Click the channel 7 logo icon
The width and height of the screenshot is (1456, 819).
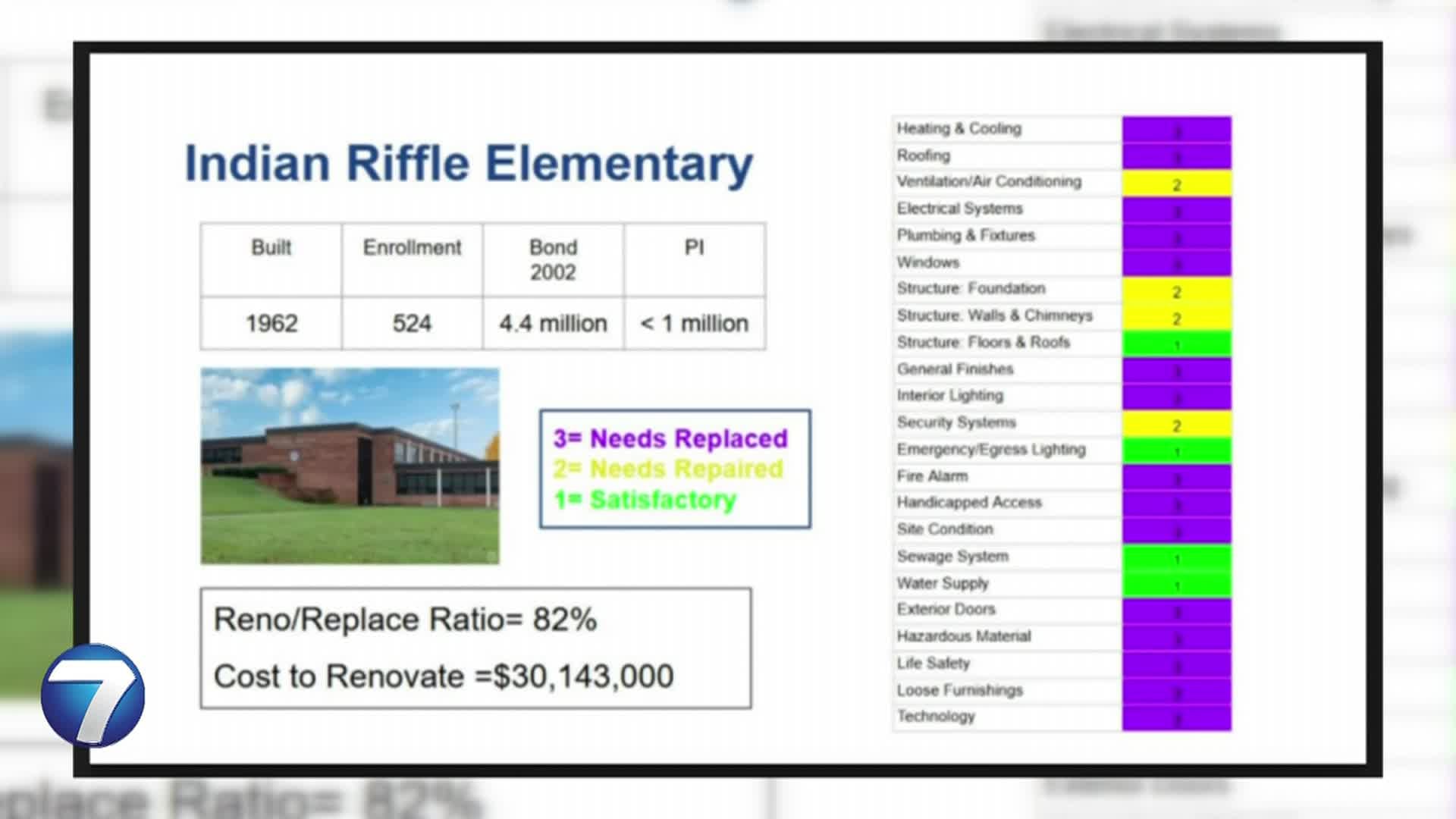(x=93, y=695)
